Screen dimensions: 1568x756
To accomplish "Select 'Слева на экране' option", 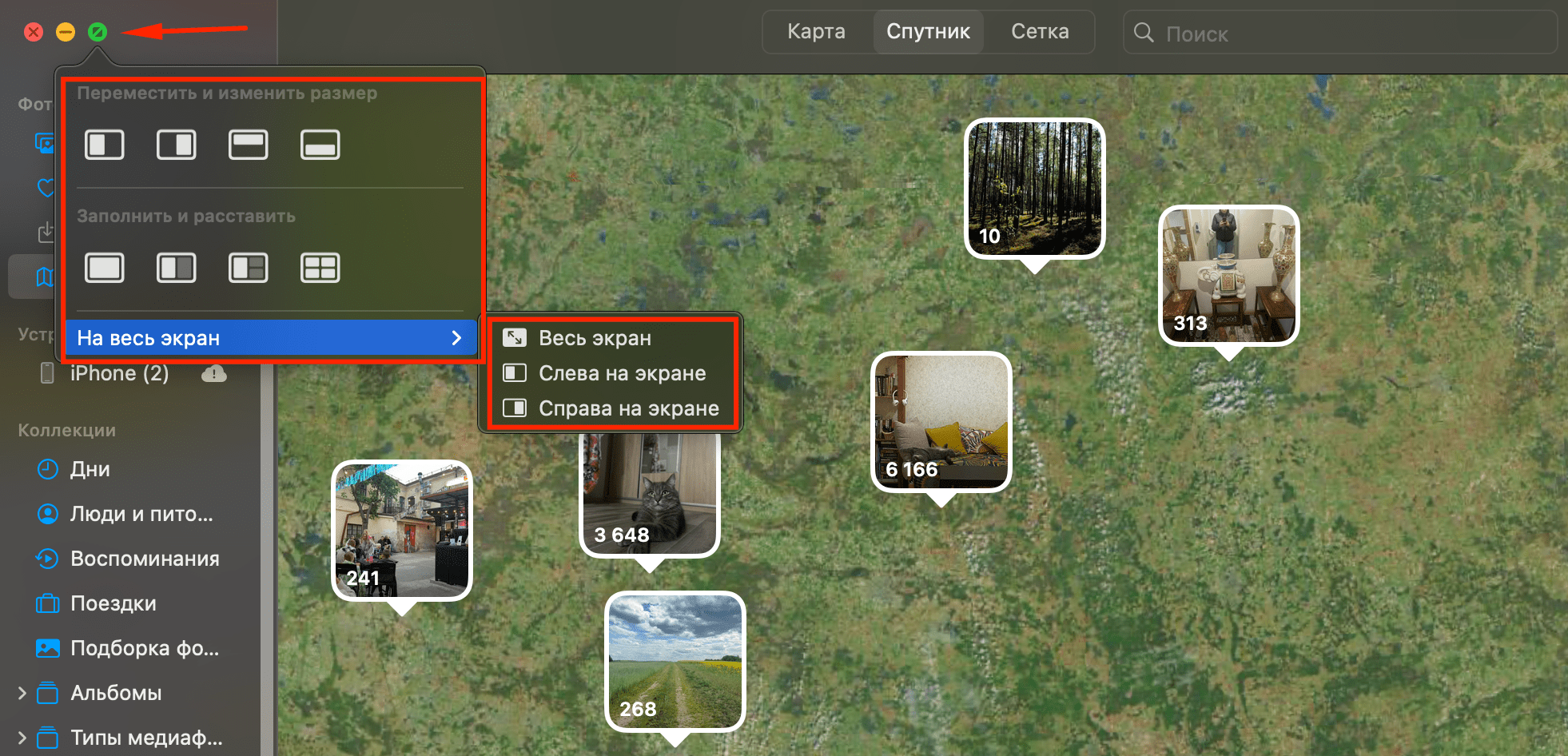I will click(611, 373).
